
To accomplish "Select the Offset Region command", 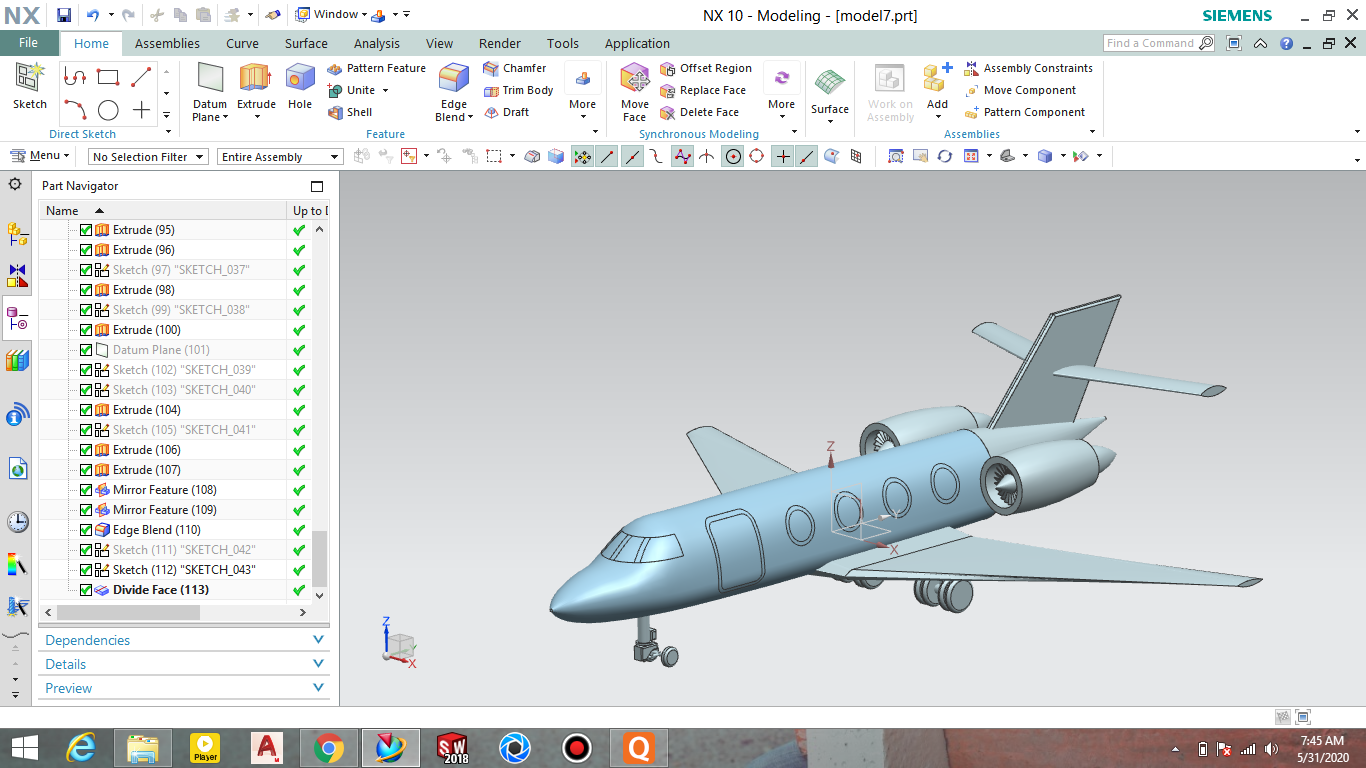I will tap(706, 68).
